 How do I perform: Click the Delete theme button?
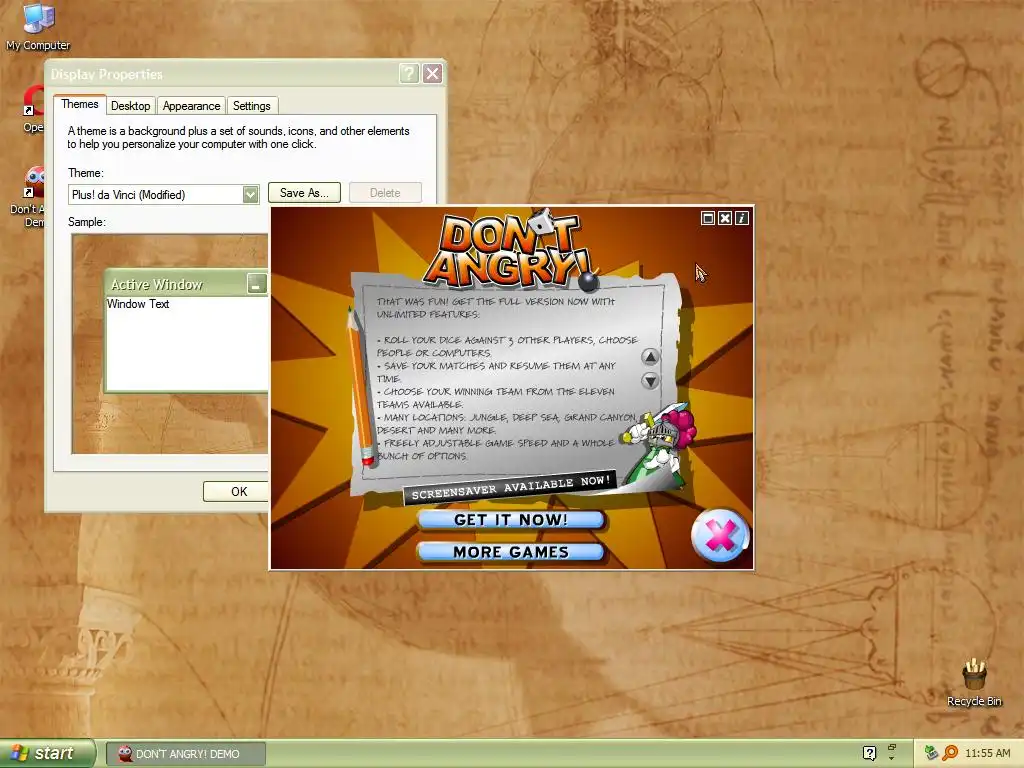coord(385,193)
